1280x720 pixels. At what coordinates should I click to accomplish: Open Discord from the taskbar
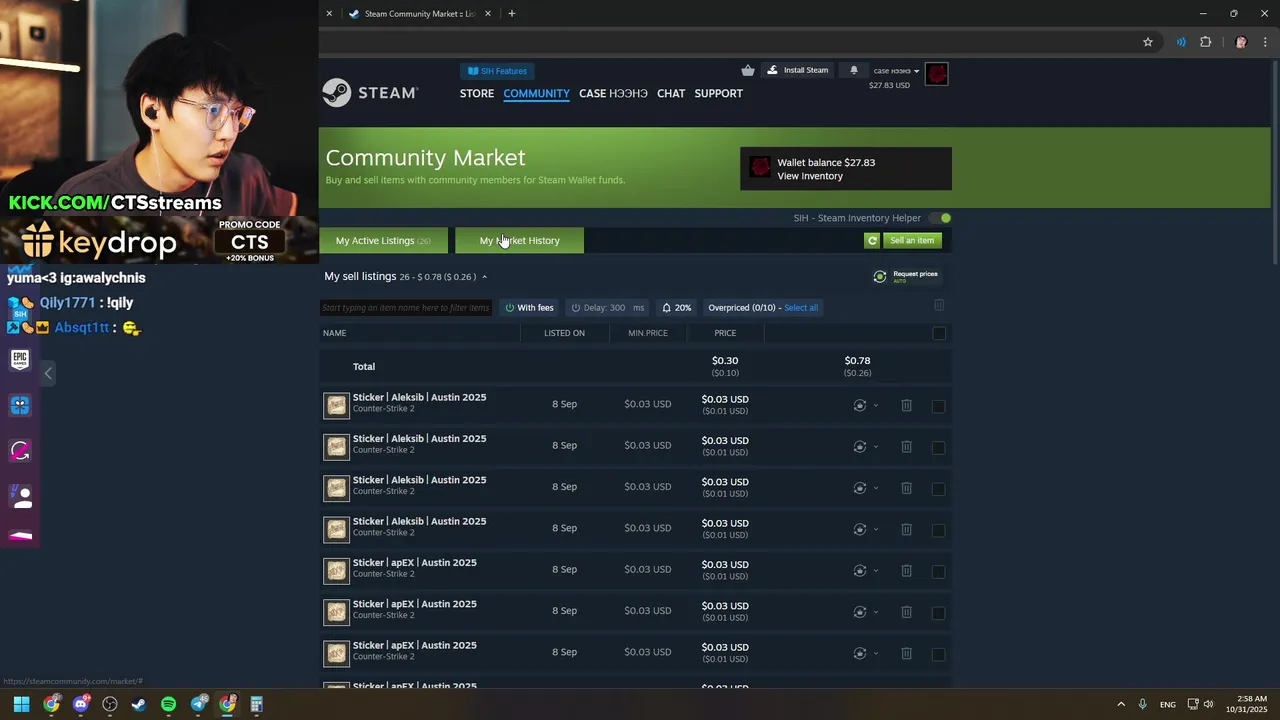(x=81, y=704)
